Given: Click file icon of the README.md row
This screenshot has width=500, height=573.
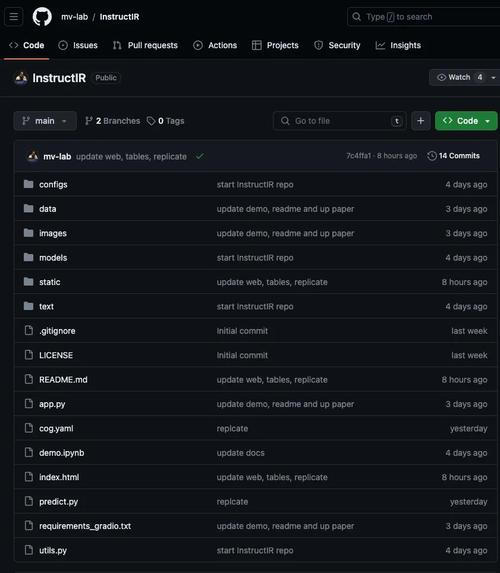Looking at the screenshot, I should pyautogui.click(x=29, y=379).
